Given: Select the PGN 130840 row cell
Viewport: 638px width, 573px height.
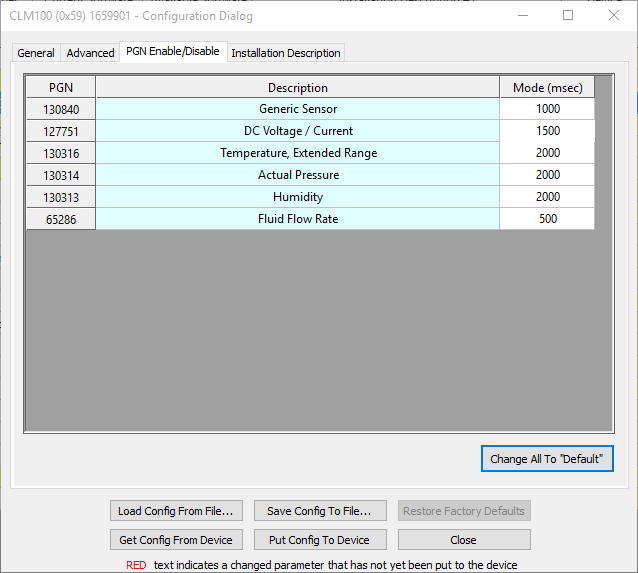Looking at the screenshot, I should [x=61, y=109].
